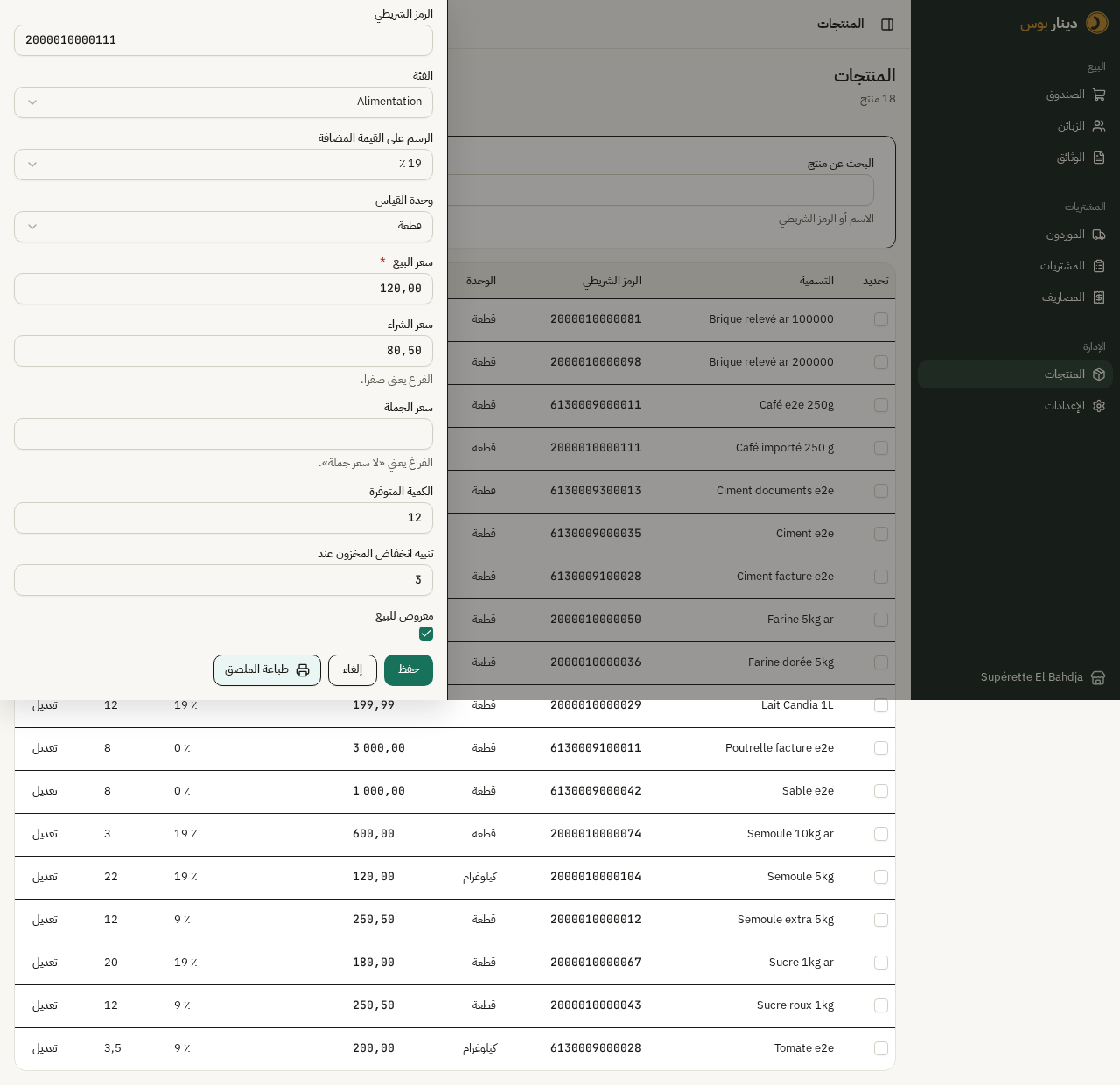Screen dimensions: 1120x1085
Task: Open المصاريف receipt icon in the sidebar
Action: [1099, 297]
